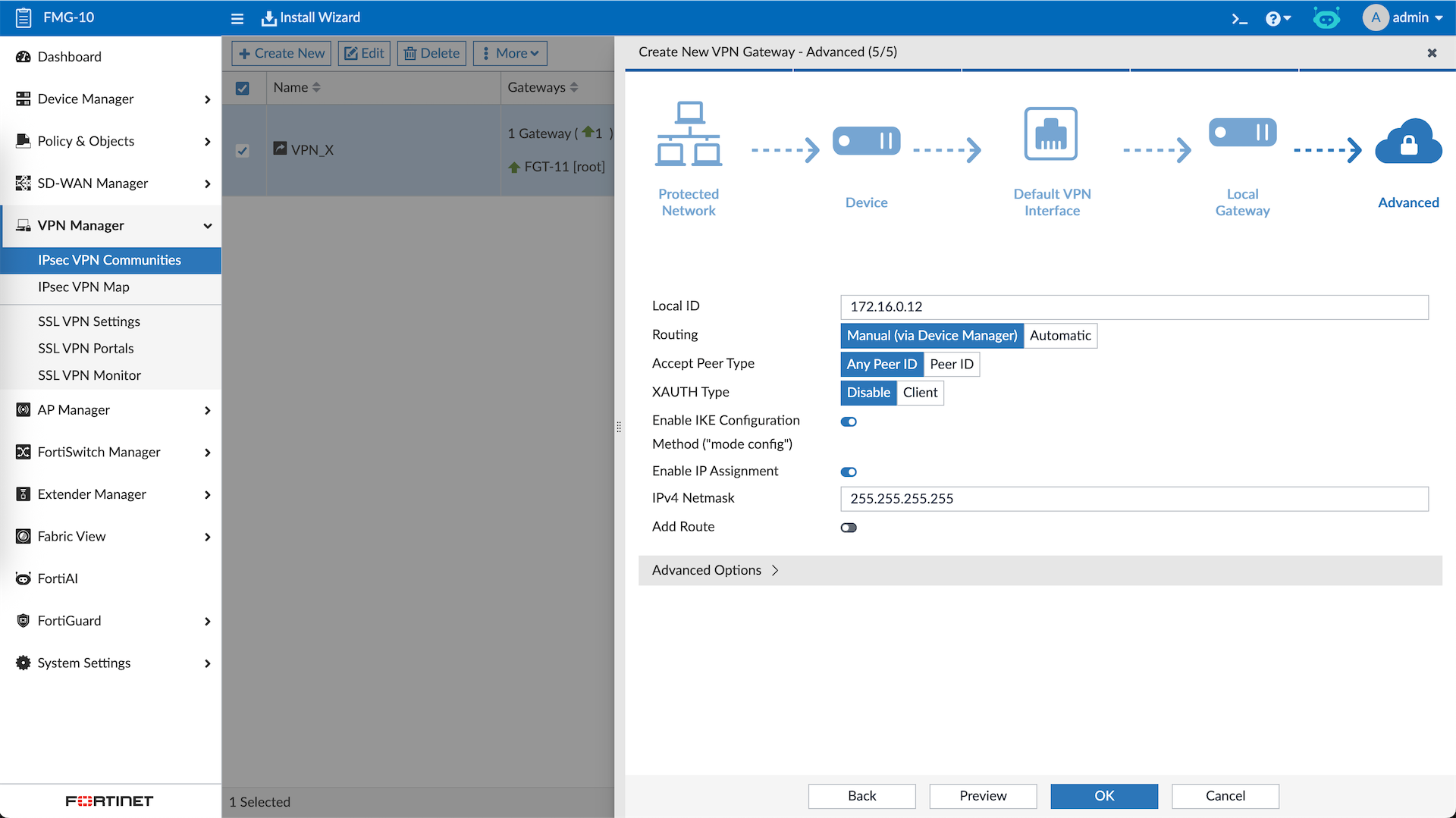This screenshot has width=1456, height=818.
Task: Select Automatic routing option
Action: [1059, 335]
